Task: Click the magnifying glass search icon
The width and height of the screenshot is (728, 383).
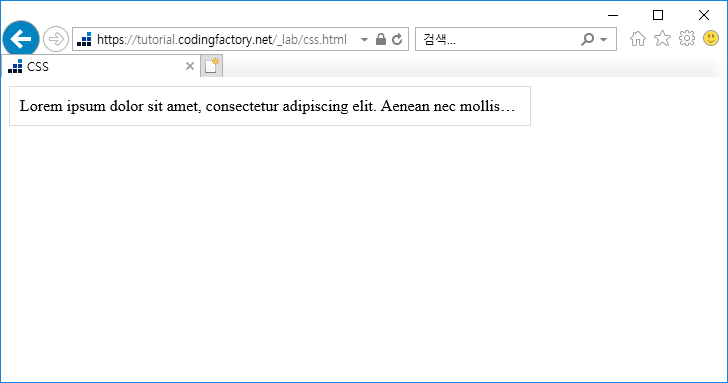Action: click(587, 39)
